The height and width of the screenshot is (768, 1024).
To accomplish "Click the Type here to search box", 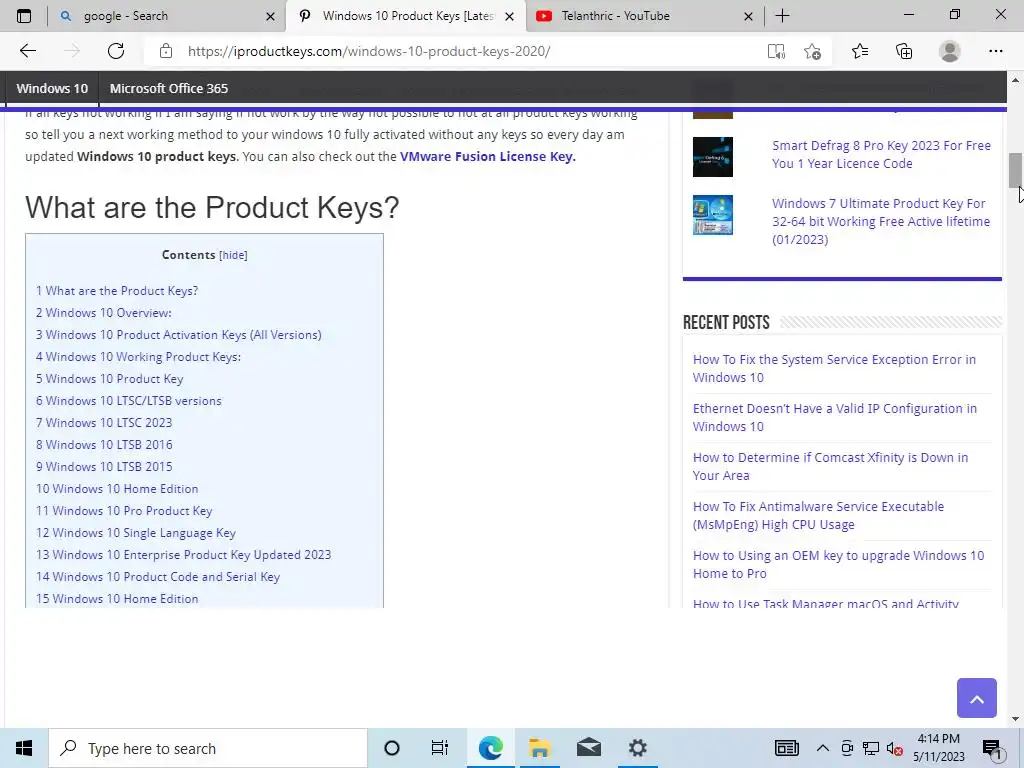I will coord(208,748).
